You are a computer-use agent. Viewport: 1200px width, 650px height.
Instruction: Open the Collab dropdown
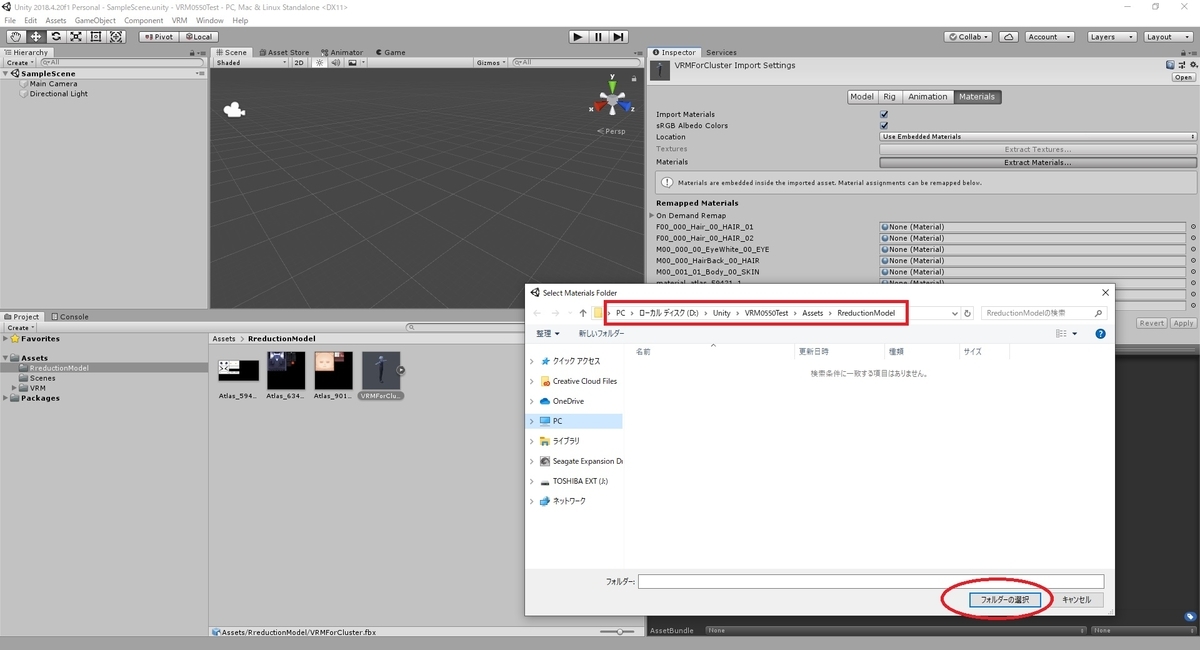pyautogui.click(x=968, y=37)
